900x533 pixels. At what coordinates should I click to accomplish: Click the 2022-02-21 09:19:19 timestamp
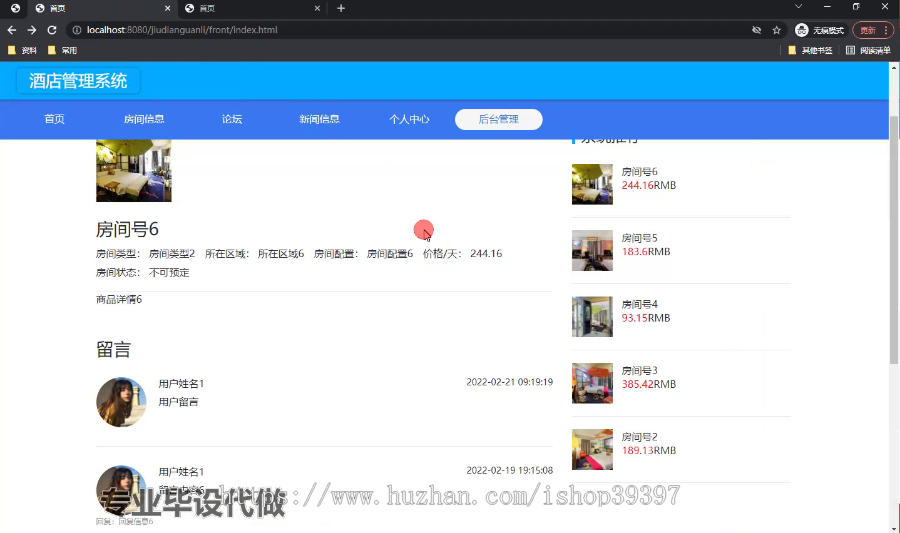tap(510, 382)
